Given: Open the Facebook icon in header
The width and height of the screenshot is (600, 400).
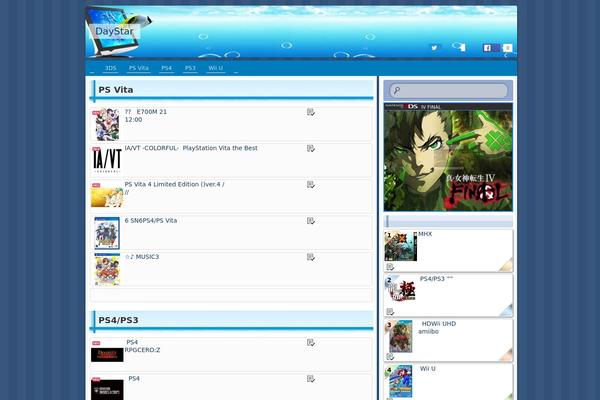Looking at the screenshot, I should point(487,48).
